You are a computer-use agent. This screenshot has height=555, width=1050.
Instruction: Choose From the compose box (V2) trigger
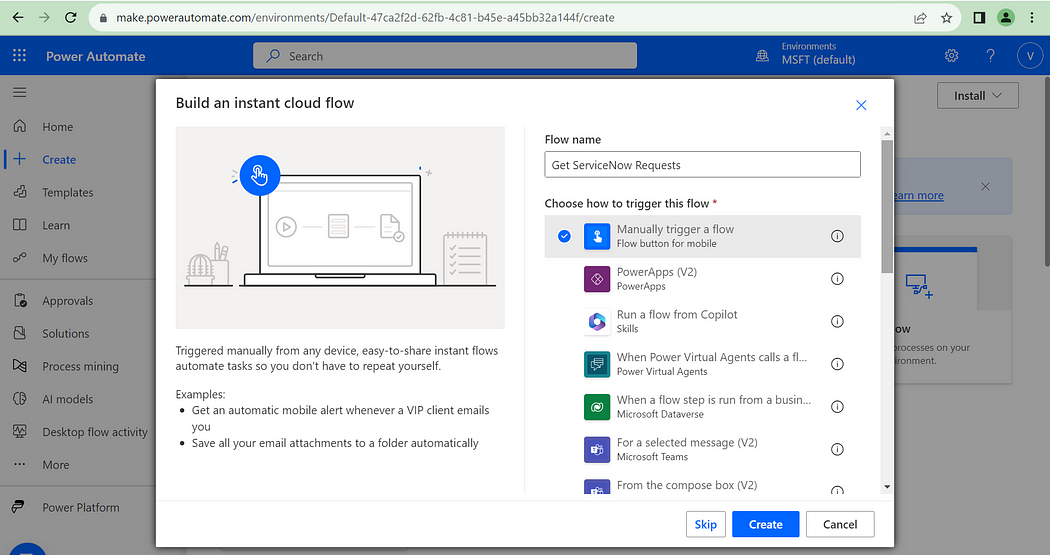tap(702, 484)
